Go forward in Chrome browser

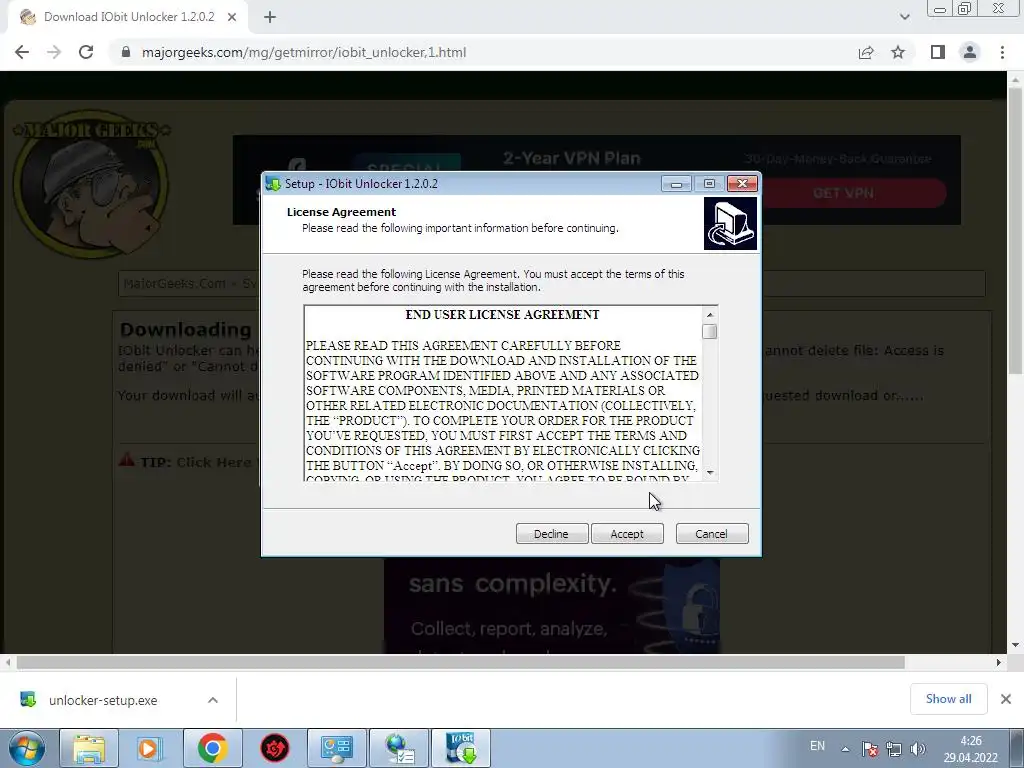pyautogui.click(x=54, y=52)
